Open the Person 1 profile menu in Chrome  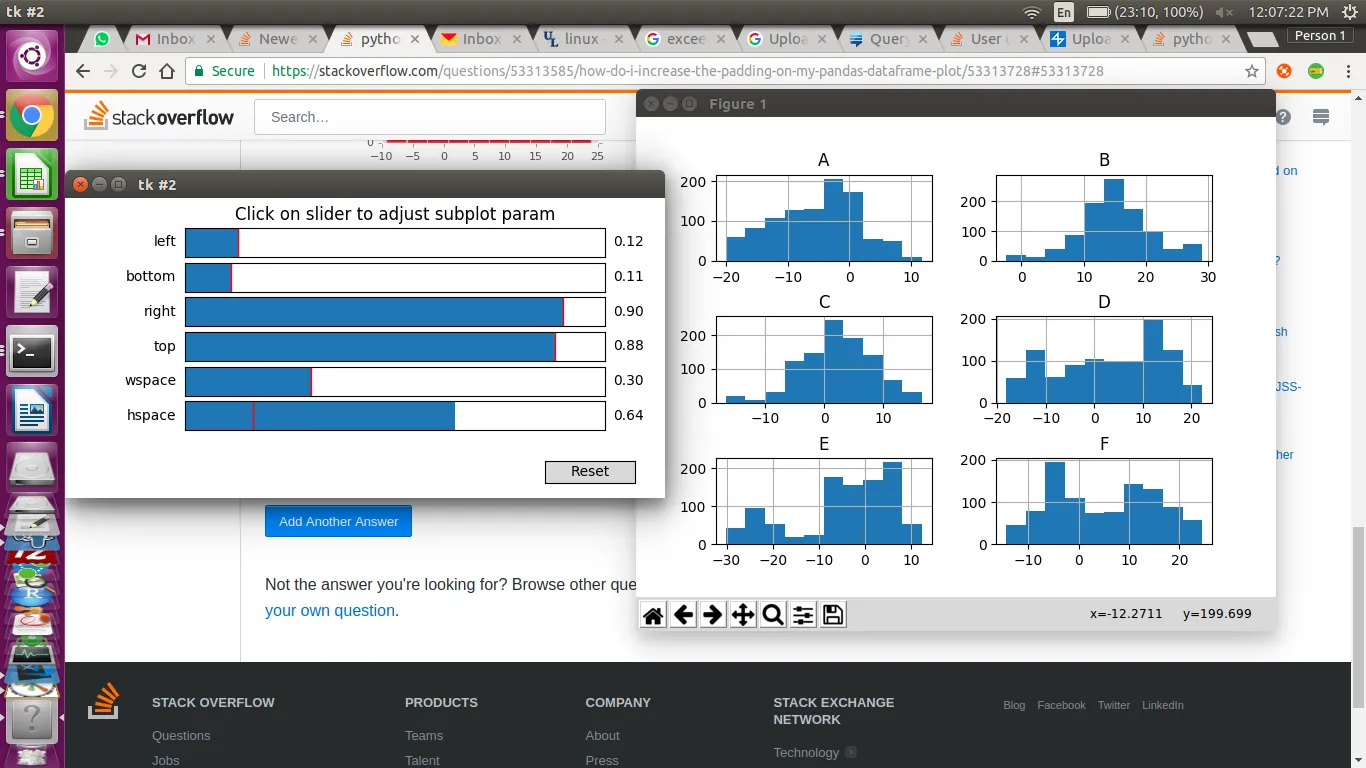1320,36
